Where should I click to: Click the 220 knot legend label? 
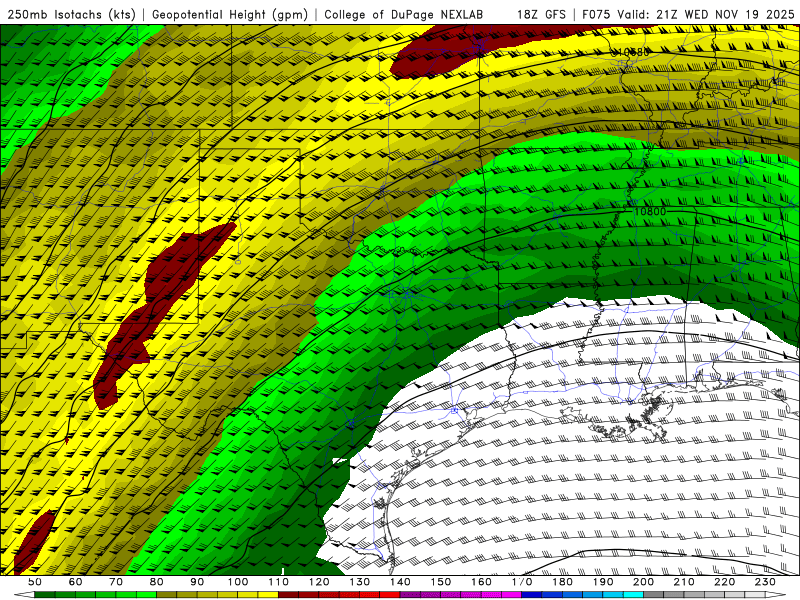point(724,582)
